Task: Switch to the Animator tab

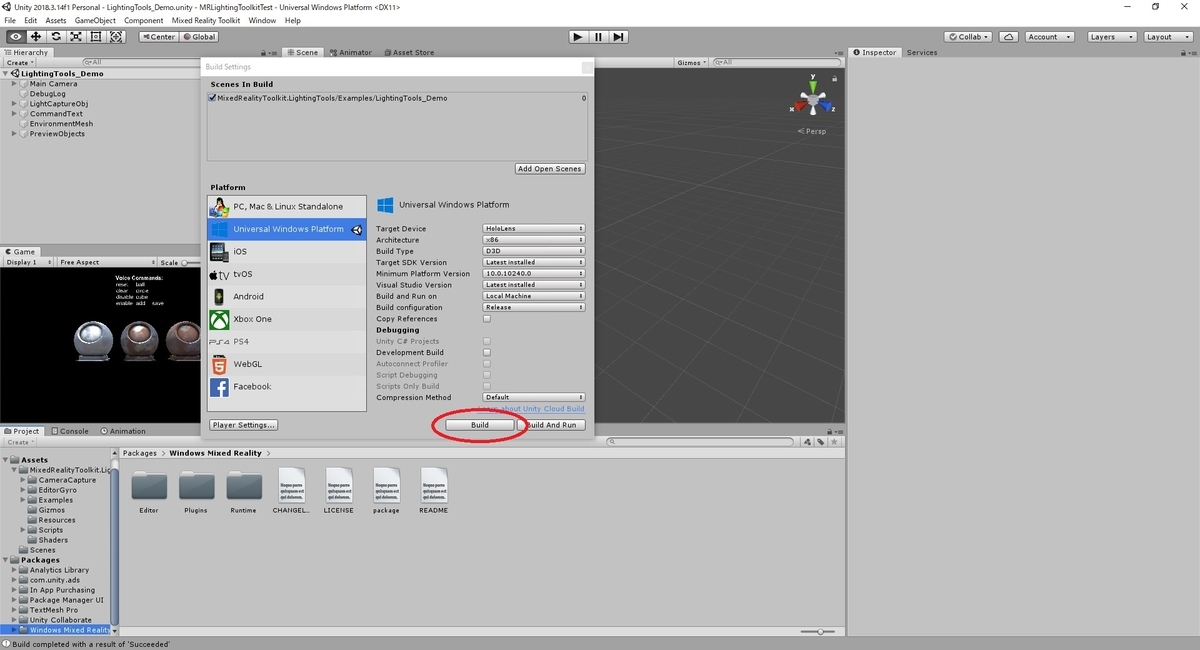Action: pos(350,52)
